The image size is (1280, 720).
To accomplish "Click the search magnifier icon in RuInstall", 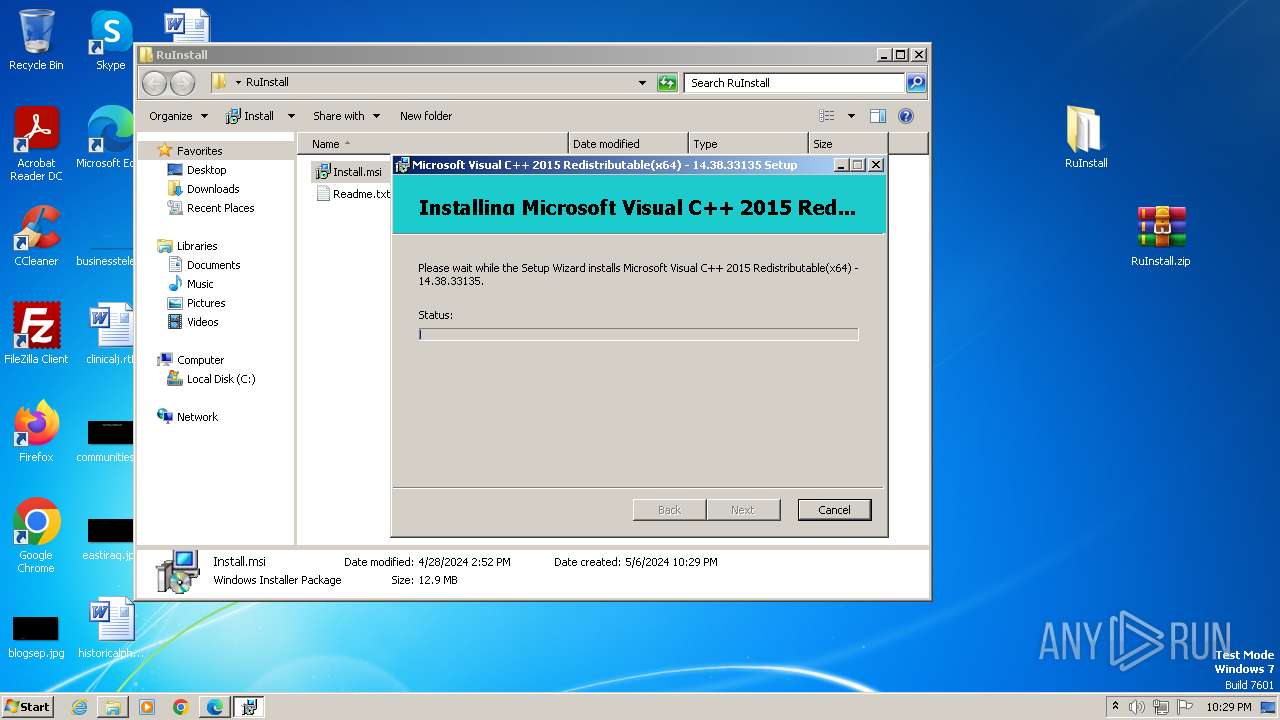I will click(915, 83).
